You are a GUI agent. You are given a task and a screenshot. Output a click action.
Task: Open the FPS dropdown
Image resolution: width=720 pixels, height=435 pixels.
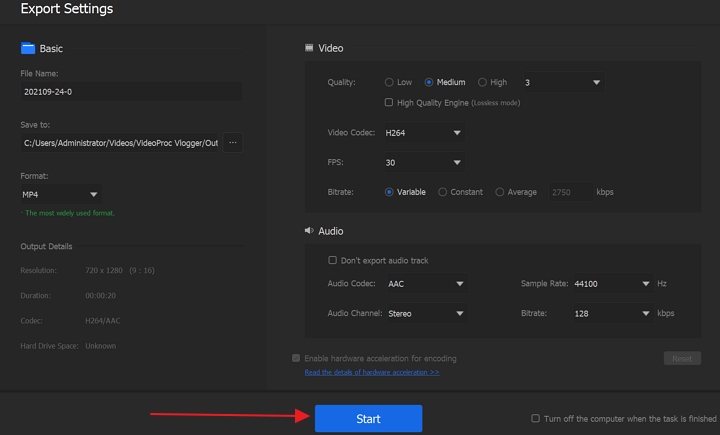pos(425,162)
